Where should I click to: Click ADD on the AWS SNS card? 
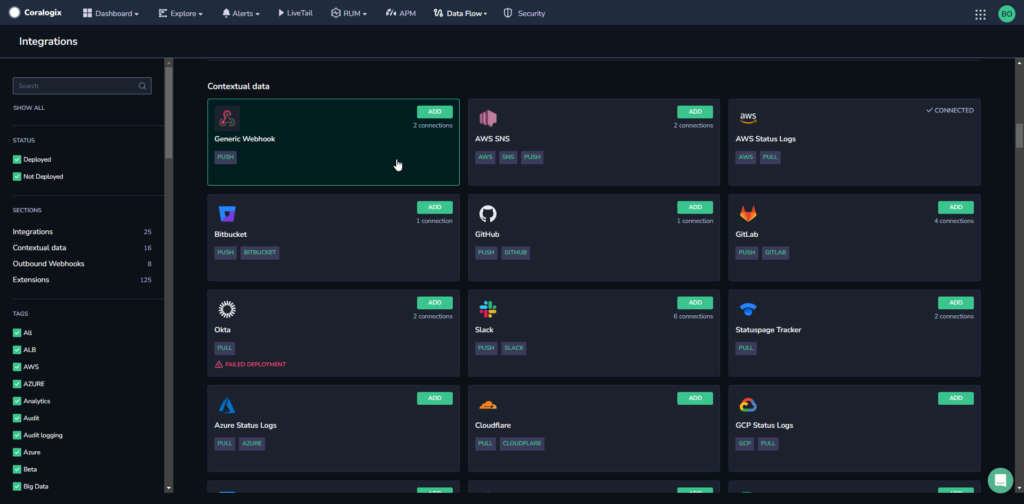pyautogui.click(x=695, y=112)
